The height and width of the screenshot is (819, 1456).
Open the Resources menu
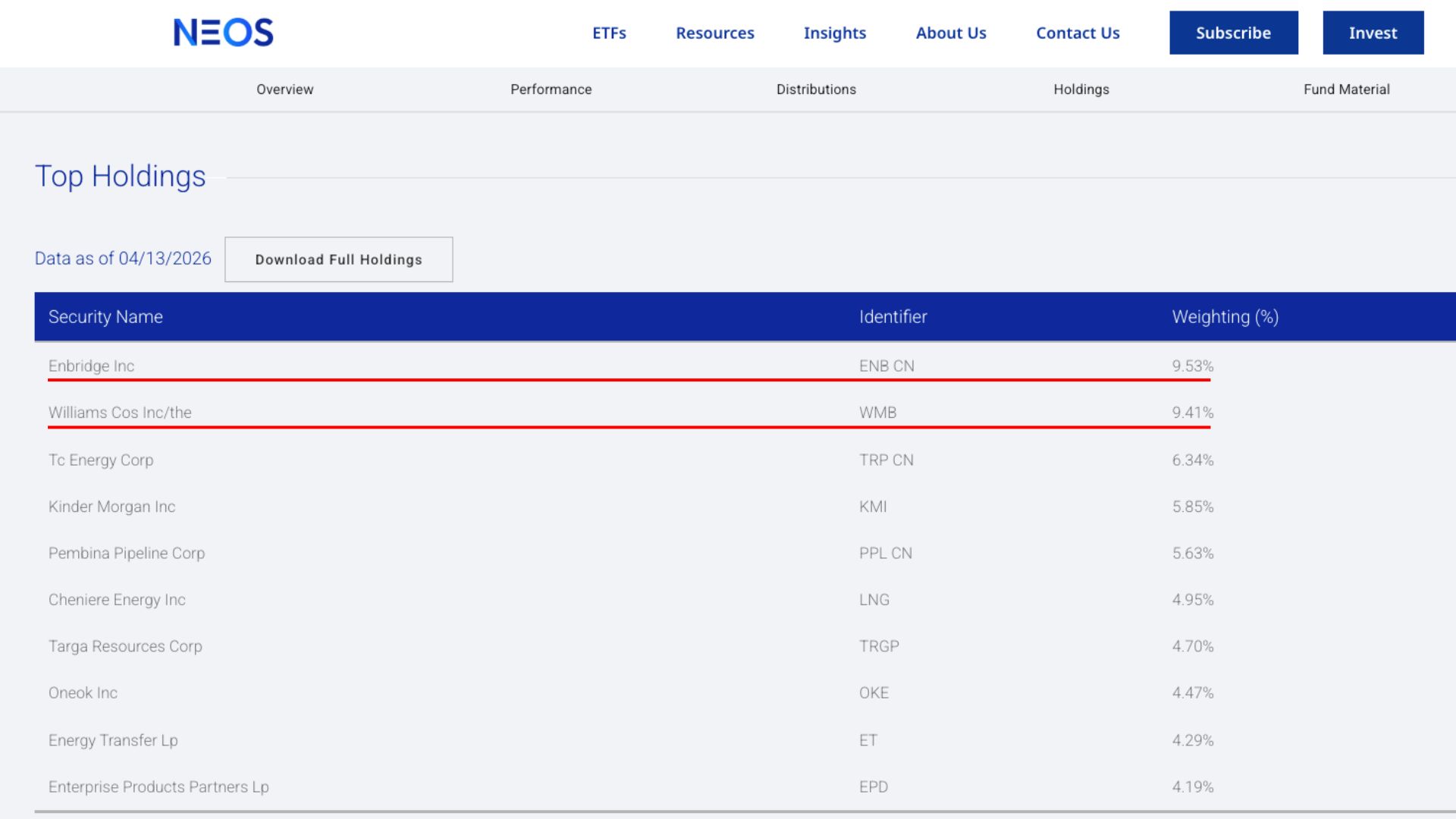tap(714, 33)
